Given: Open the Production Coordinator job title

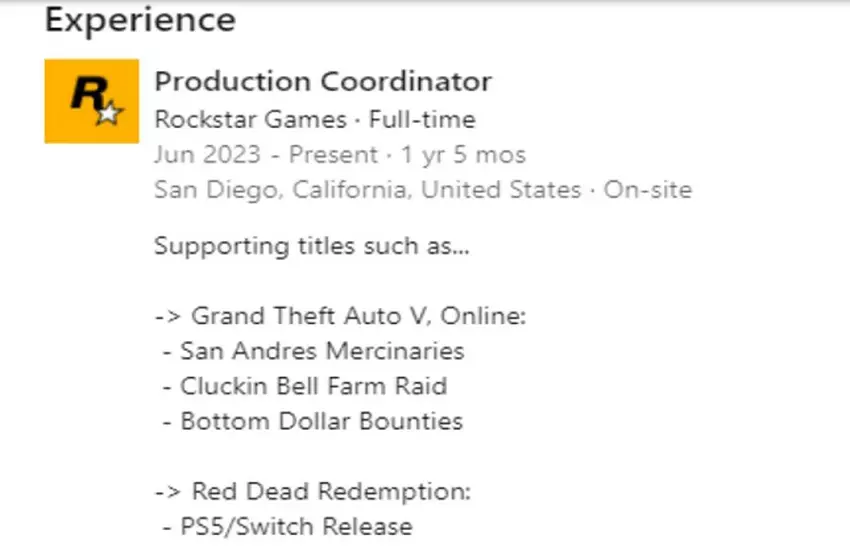Looking at the screenshot, I should [323, 82].
